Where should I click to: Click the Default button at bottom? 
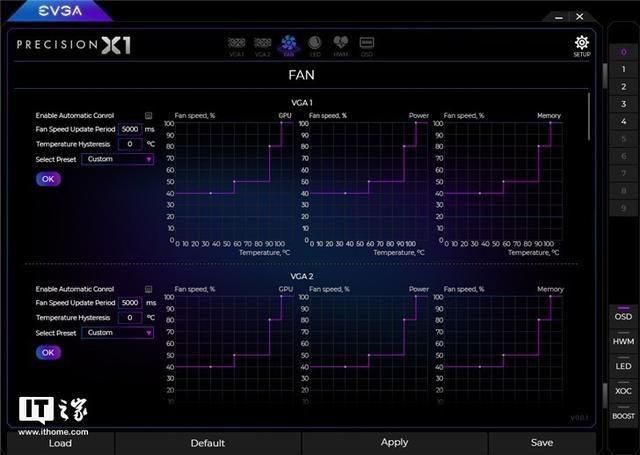207,443
